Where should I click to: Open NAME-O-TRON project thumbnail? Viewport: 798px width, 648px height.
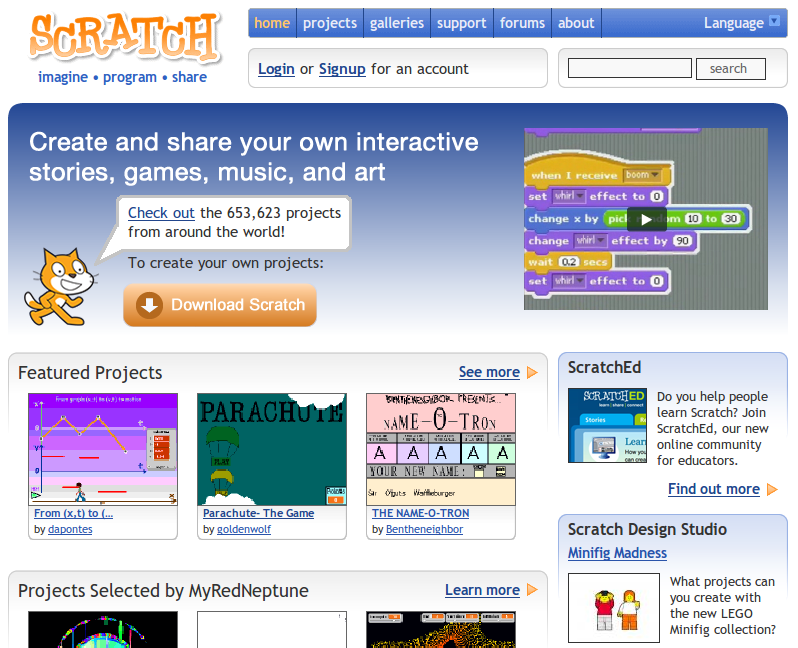pos(441,449)
